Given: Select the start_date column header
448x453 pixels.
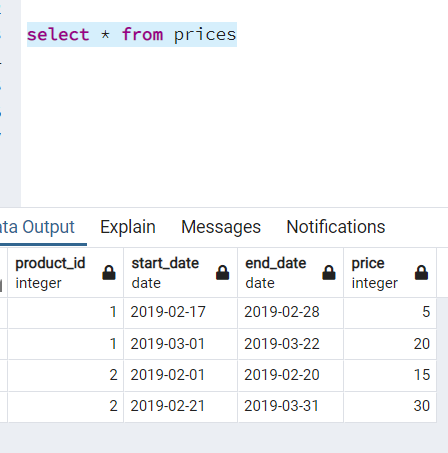Looking at the screenshot, I should click(180, 273).
